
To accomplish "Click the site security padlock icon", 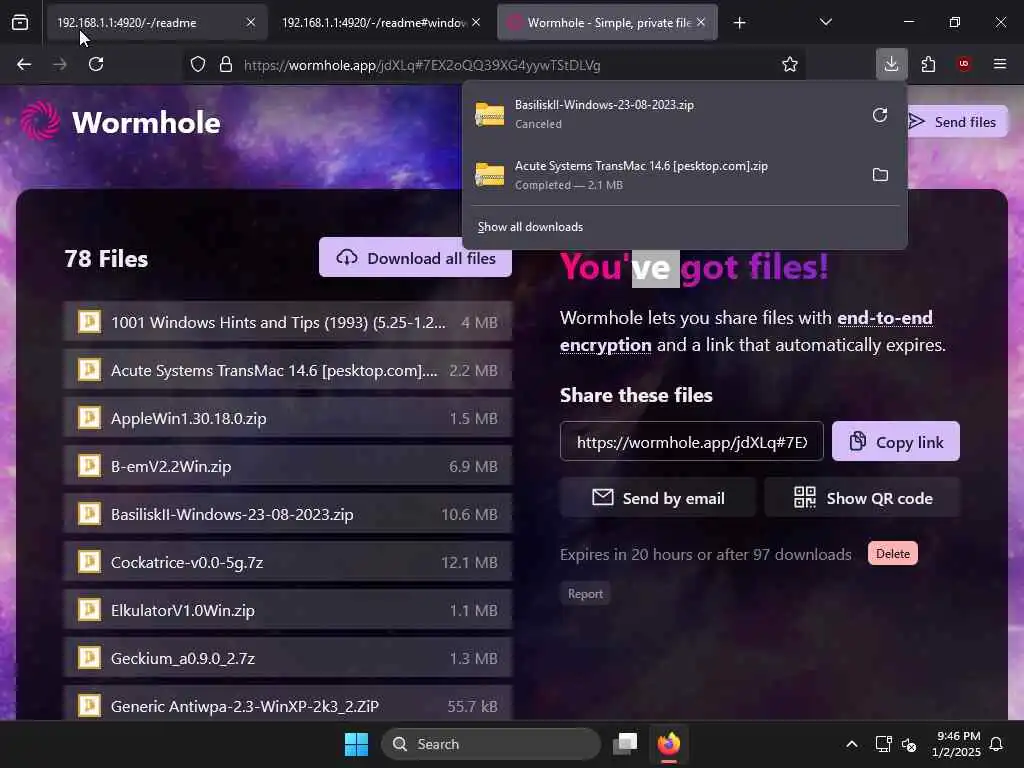I will 226,65.
